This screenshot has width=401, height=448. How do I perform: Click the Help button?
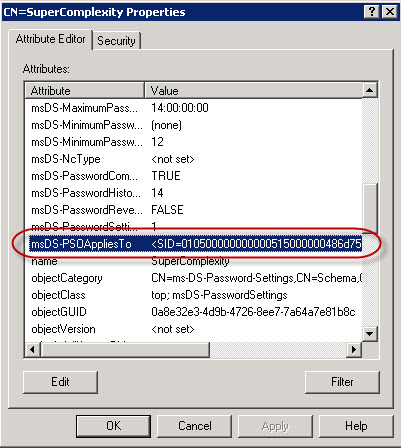[356, 426]
